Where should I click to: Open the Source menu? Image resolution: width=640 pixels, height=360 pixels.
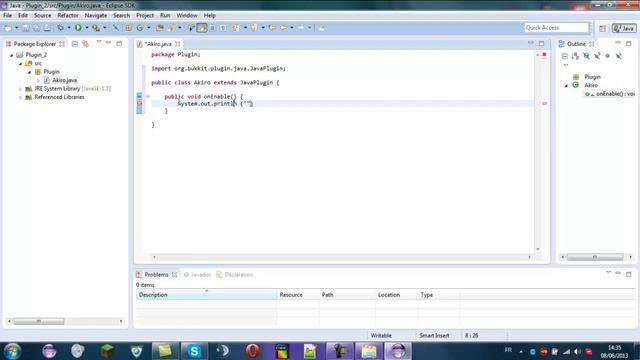click(x=42, y=15)
